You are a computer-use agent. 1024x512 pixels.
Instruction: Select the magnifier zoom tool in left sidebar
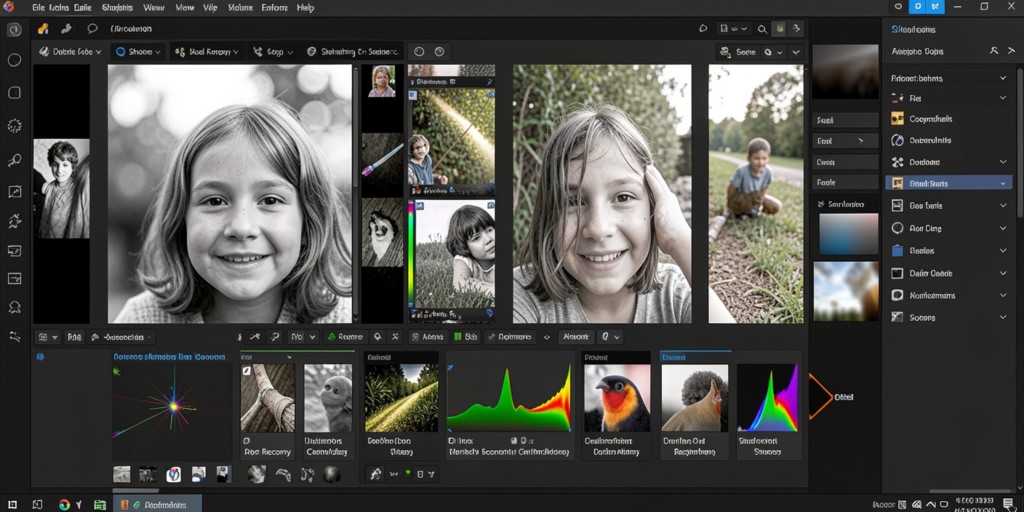pyautogui.click(x=14, y=159)
